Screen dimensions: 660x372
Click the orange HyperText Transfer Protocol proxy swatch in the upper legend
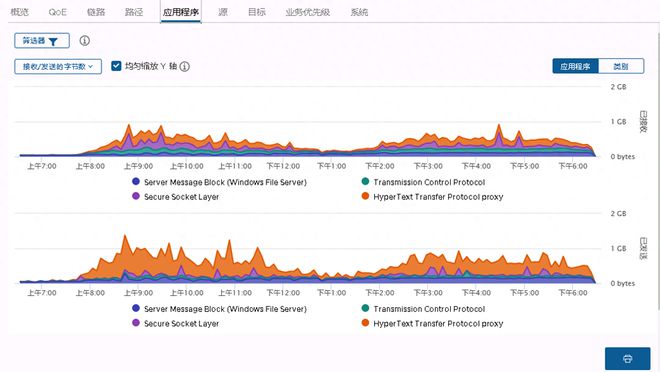coord(365,196)
